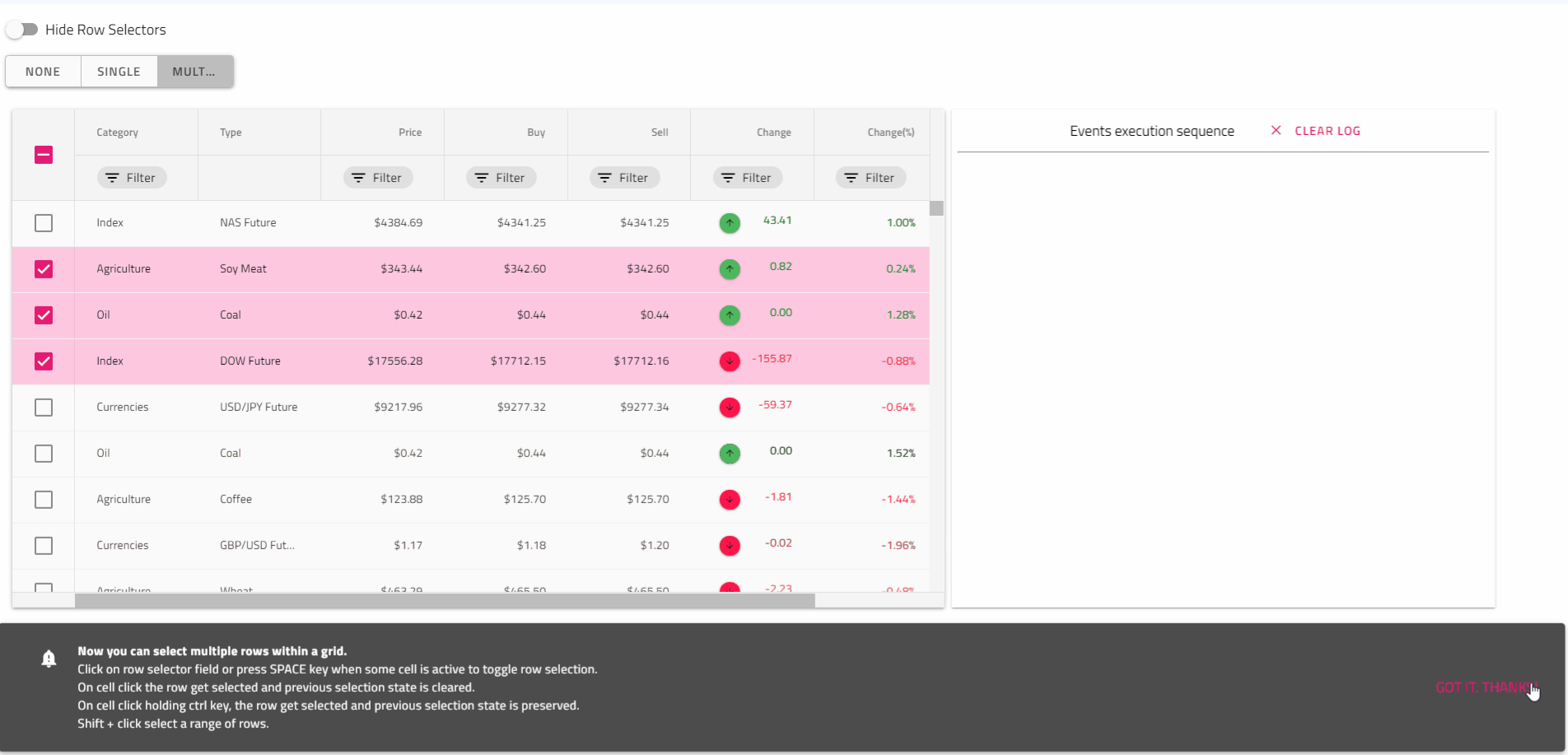Screen dimensions: 1568x755
Task: Click green up arrow in Soy Meat row
Action: (729, 269)
